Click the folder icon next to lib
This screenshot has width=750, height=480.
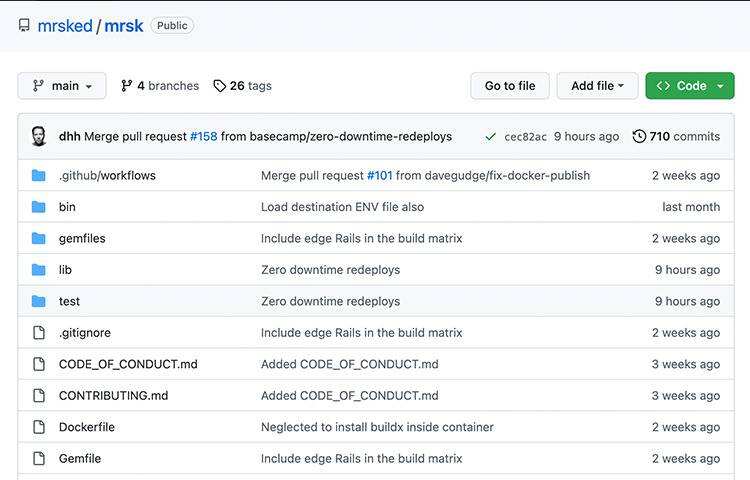click(x=39, y=270)
